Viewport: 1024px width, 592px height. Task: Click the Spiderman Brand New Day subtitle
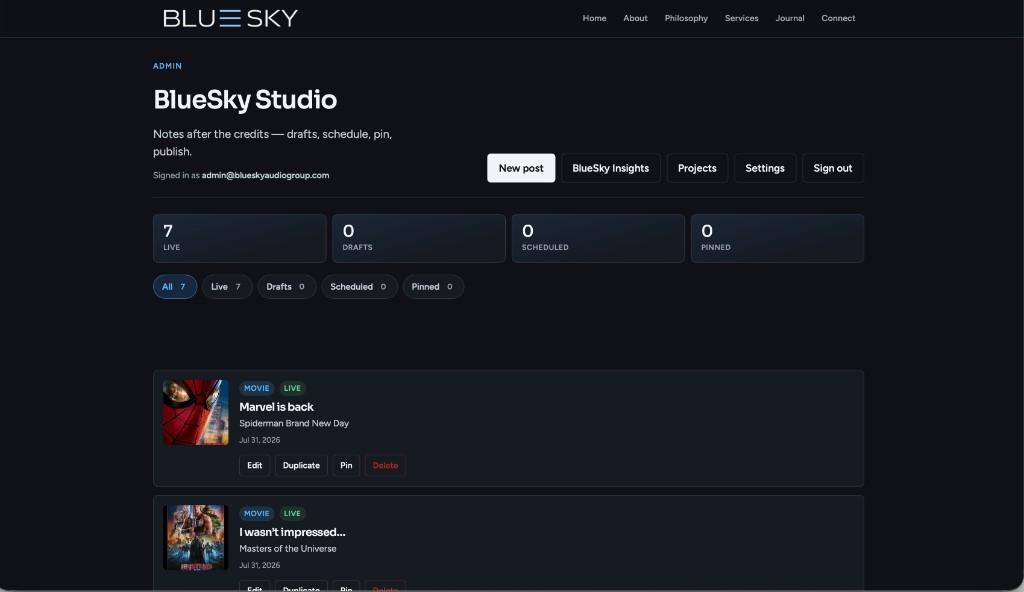pos(294,423)
